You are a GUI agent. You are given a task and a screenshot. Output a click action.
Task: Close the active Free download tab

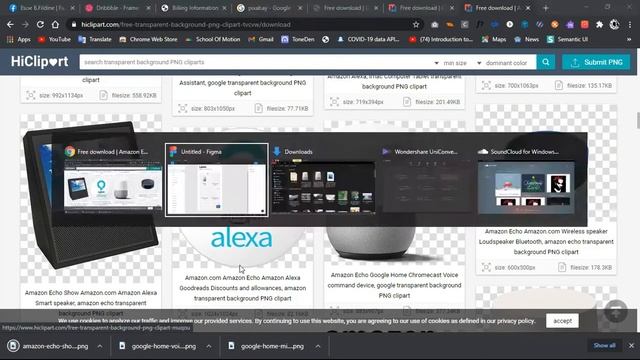coord(528,8)
